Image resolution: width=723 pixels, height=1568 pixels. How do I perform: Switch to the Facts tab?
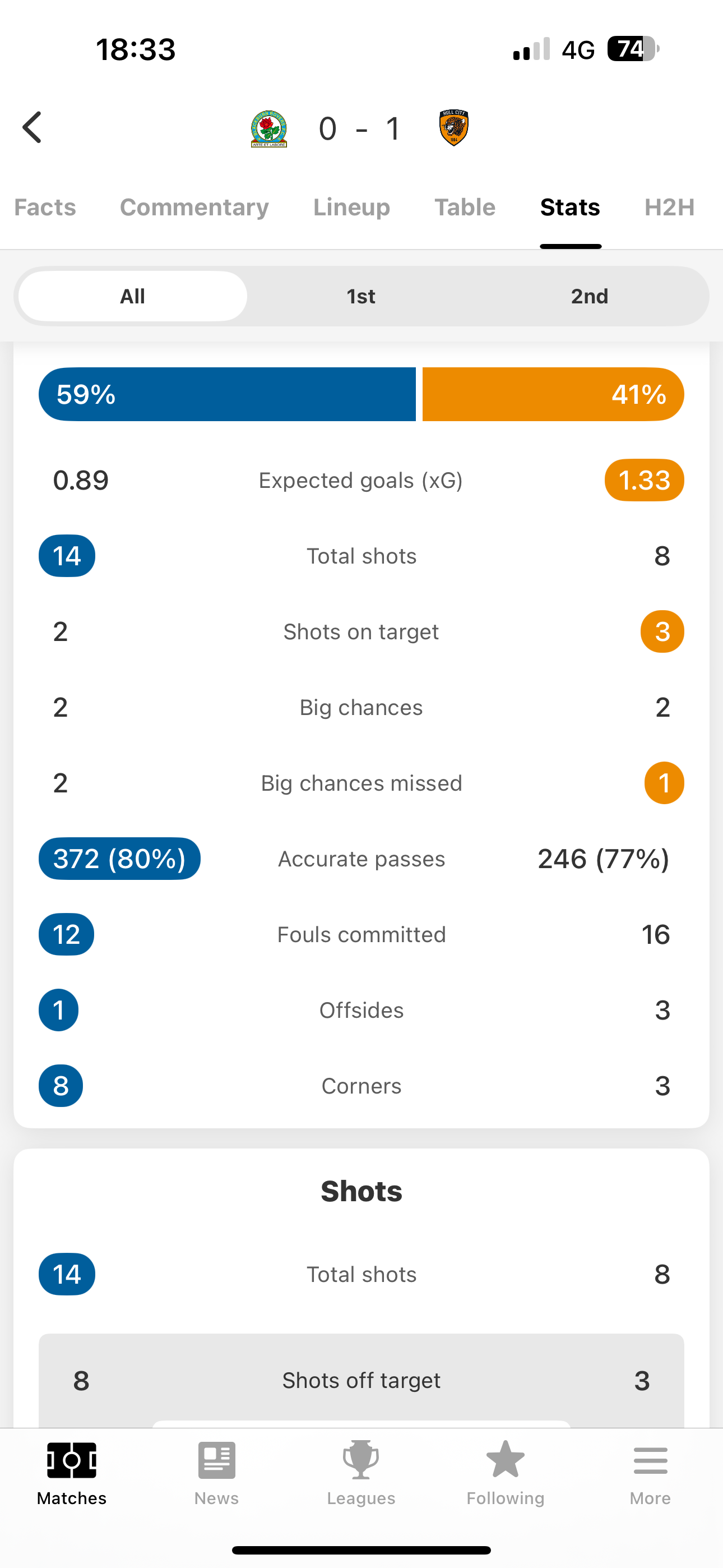click(x=45, y=207)
